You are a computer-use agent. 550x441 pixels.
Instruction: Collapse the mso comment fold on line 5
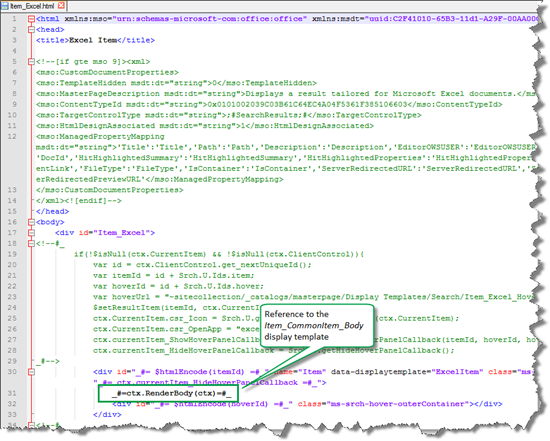(x=31, y=62)
